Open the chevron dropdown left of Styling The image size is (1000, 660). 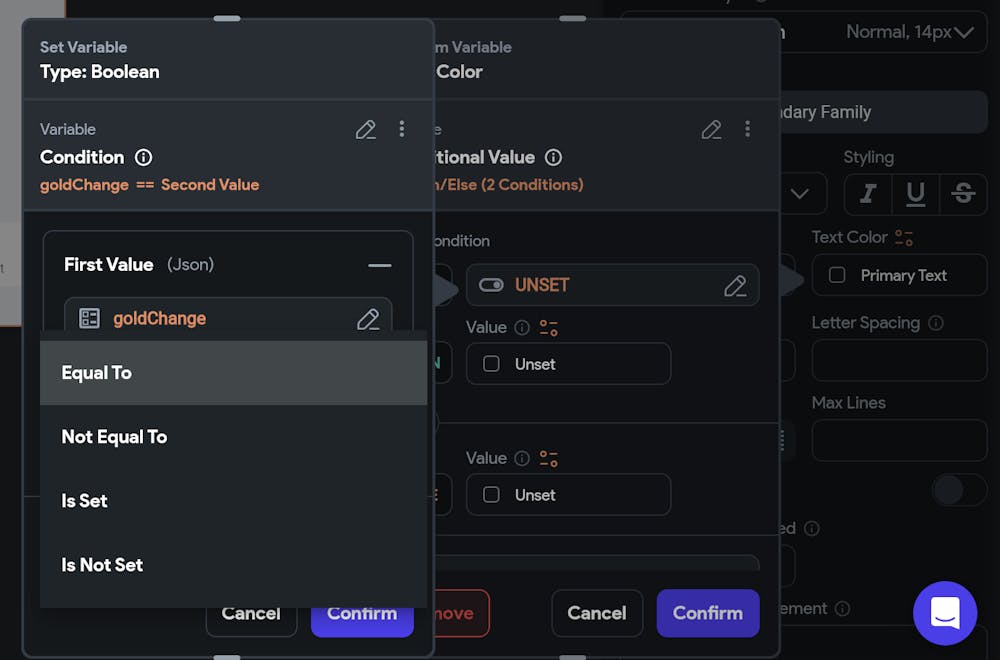pyautogui.click(x=800, y=194)
